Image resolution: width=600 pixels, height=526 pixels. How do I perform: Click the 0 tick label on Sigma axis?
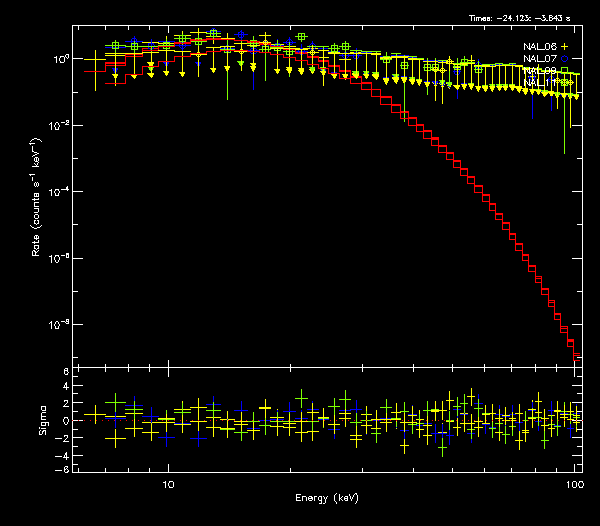[x=66, y=421]
